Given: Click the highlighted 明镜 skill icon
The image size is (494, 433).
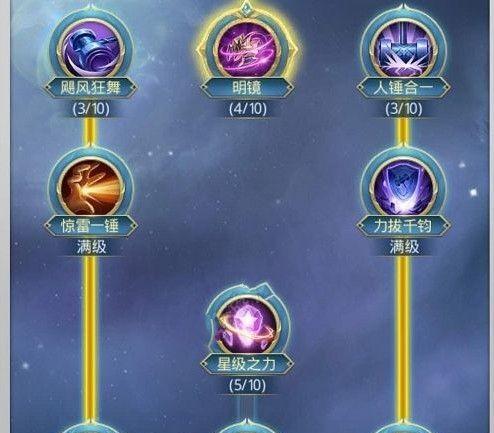Looking at the screenshot, I should (x=247, y=49).
